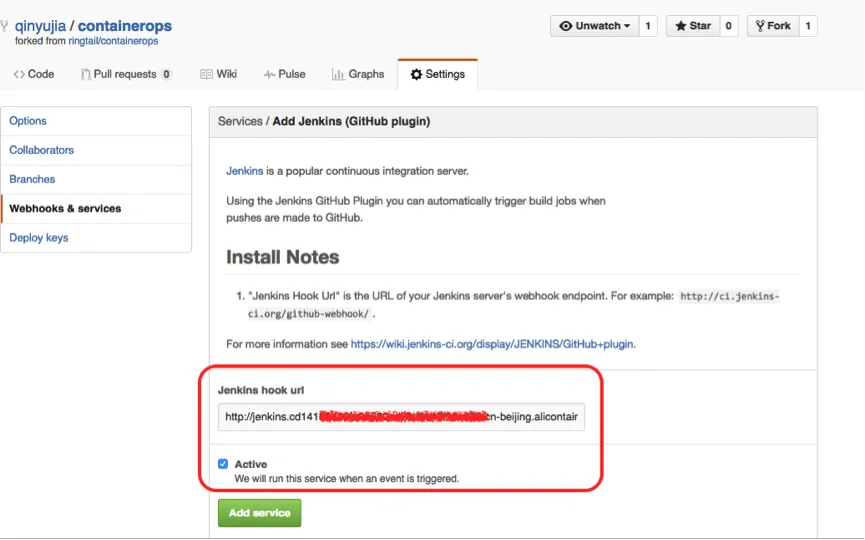Toggle the Active checkbox

click(x=223, y=464)
